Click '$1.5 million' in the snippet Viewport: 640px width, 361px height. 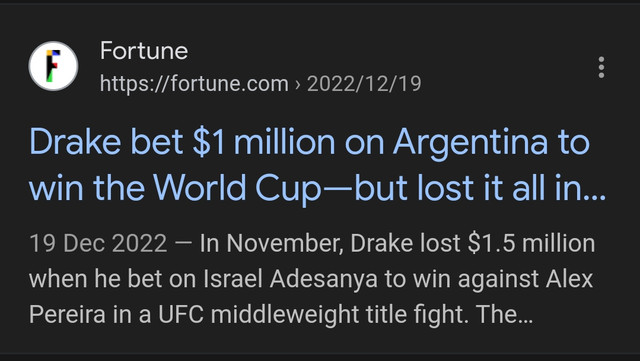(x=531, y=243)
